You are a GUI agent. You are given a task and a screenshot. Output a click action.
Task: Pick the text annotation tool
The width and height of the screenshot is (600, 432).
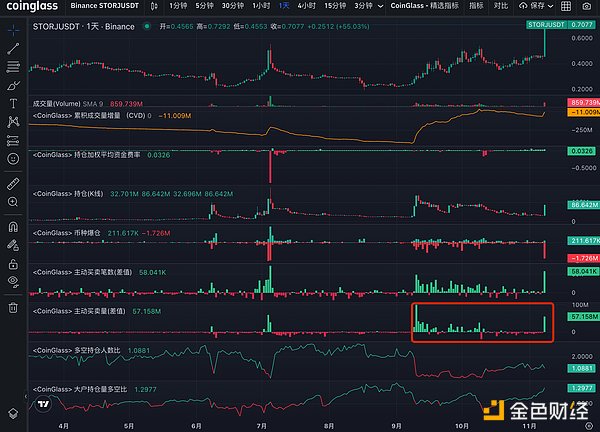(13, 103)
